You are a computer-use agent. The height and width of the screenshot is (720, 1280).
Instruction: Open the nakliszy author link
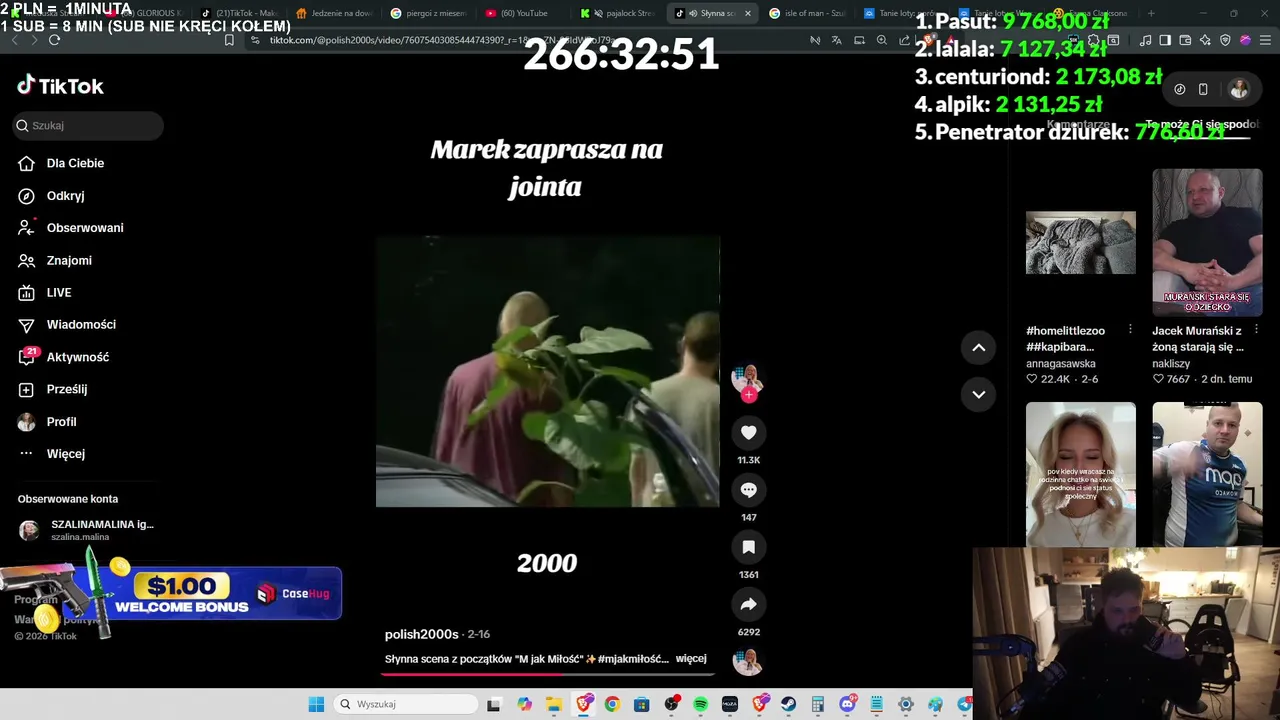coord(1171,364)
